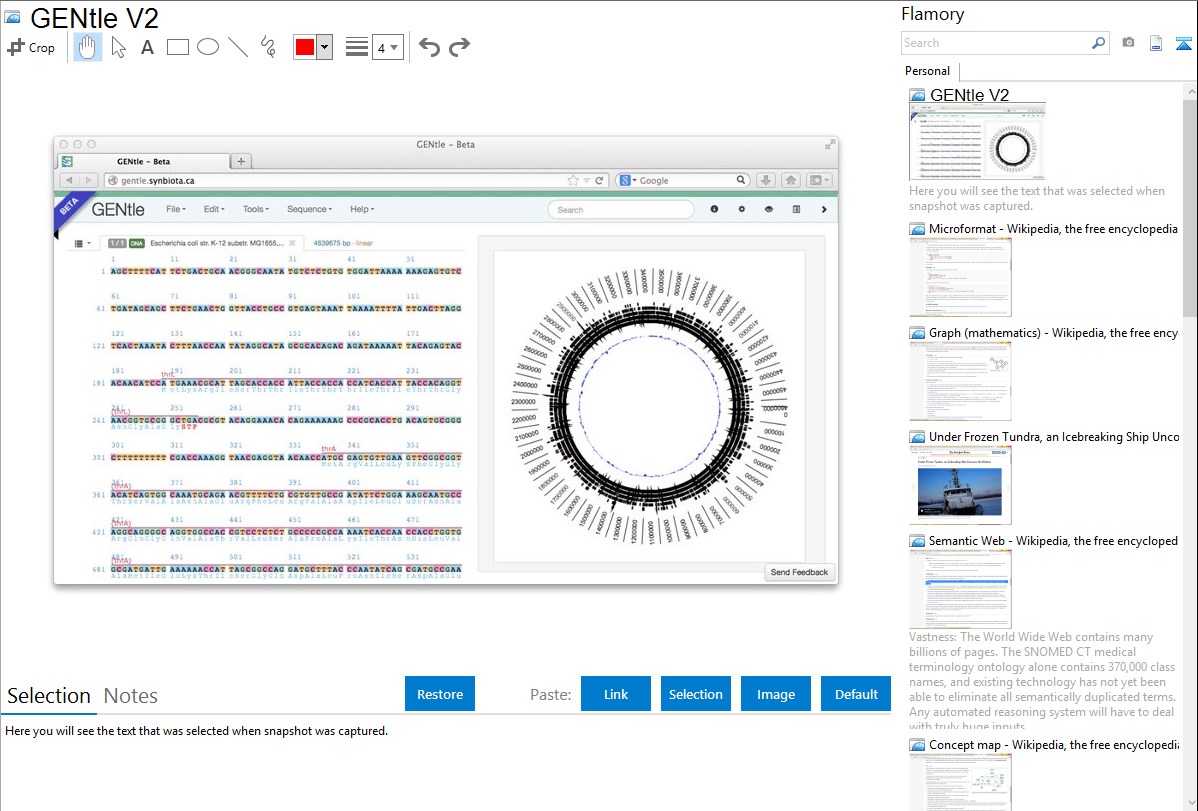Image resolution: width=1198 pixels, height=811 pixels.
Task: Click the eye icon in GENtle toolbar
Action: coord(769,209)
